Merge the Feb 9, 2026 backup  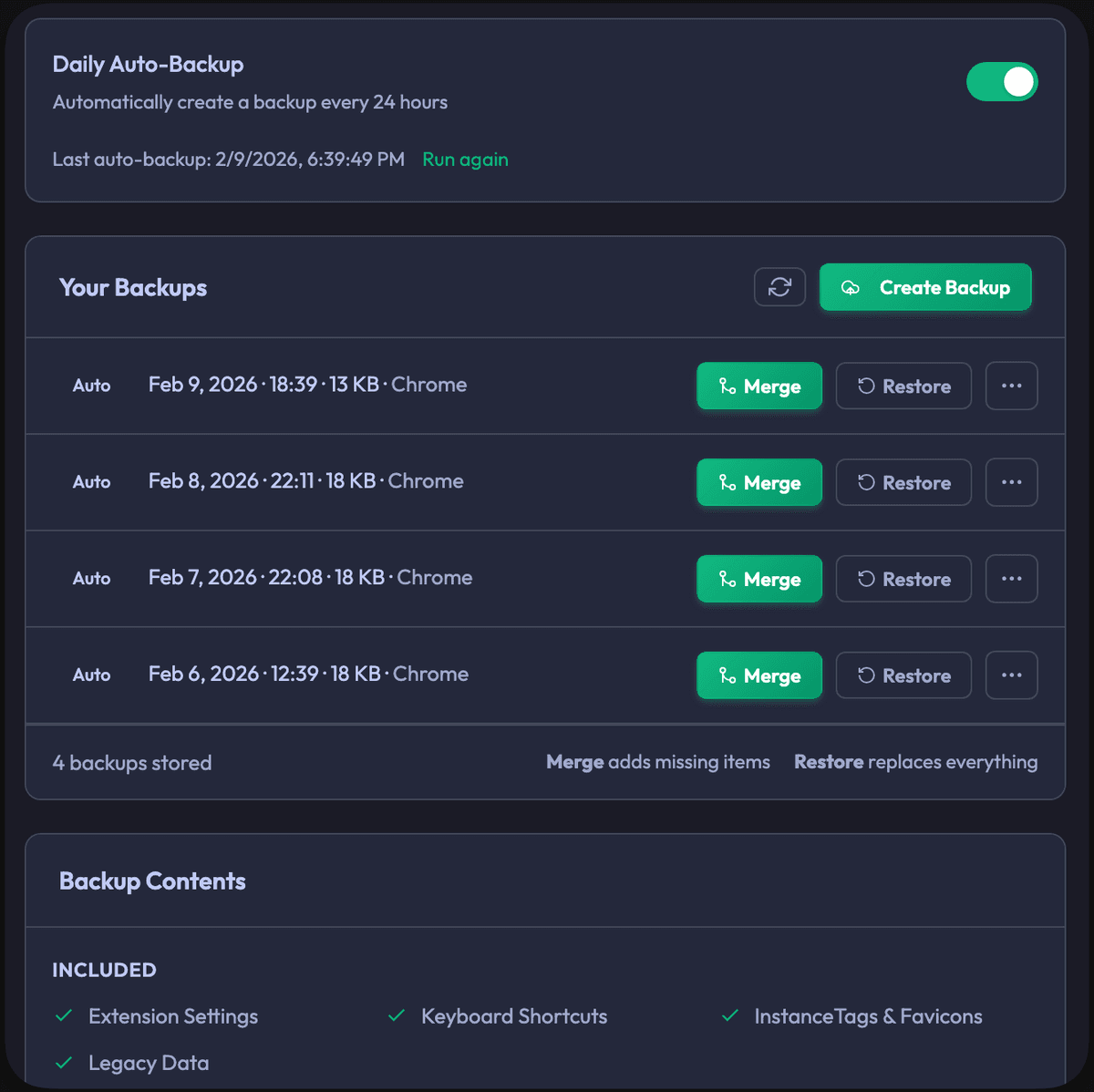pos(759,386)
